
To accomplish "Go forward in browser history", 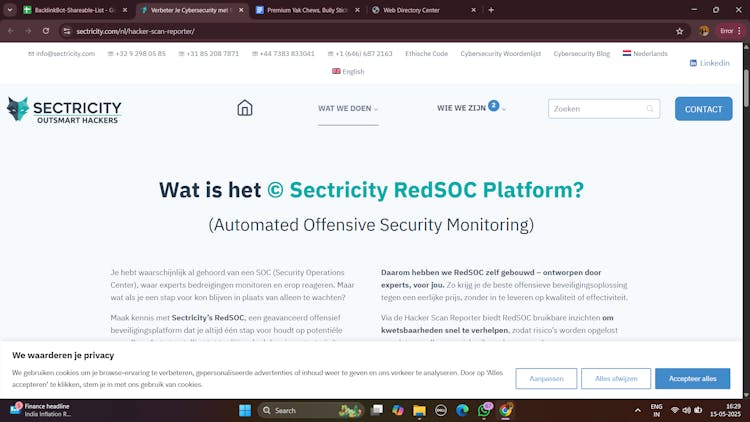I will tap(28, 31).
